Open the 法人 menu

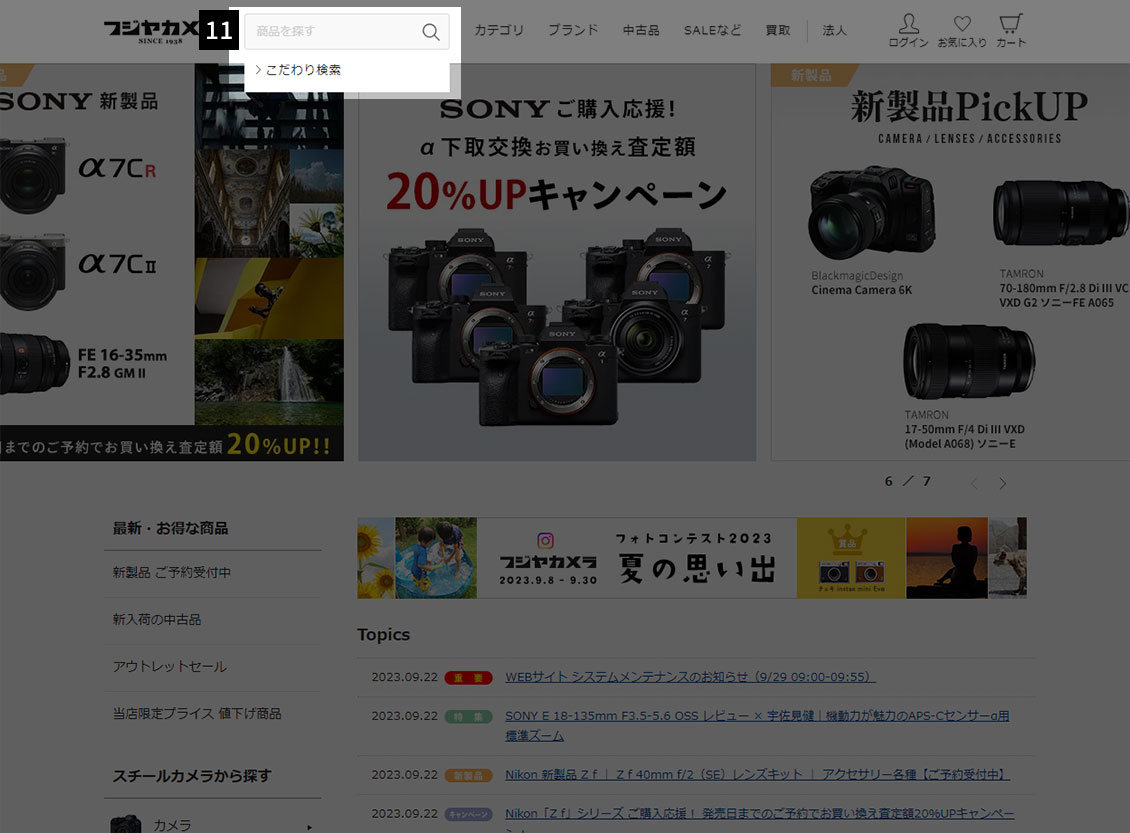[x=835, y=30]
